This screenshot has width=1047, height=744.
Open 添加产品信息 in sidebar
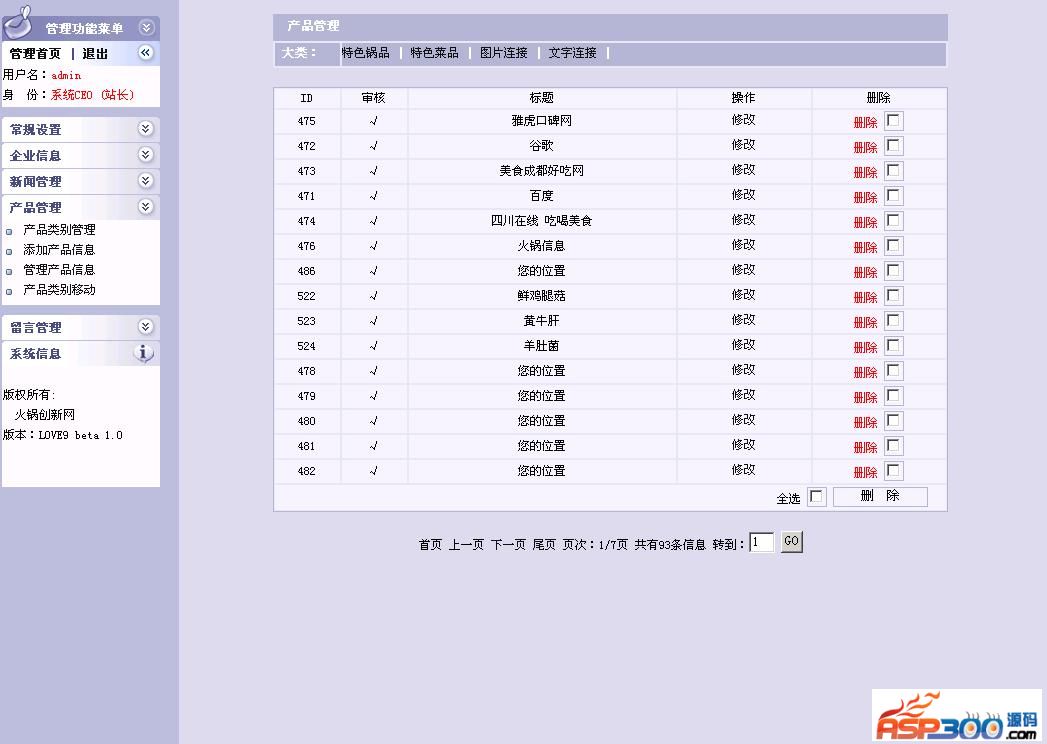59,250
